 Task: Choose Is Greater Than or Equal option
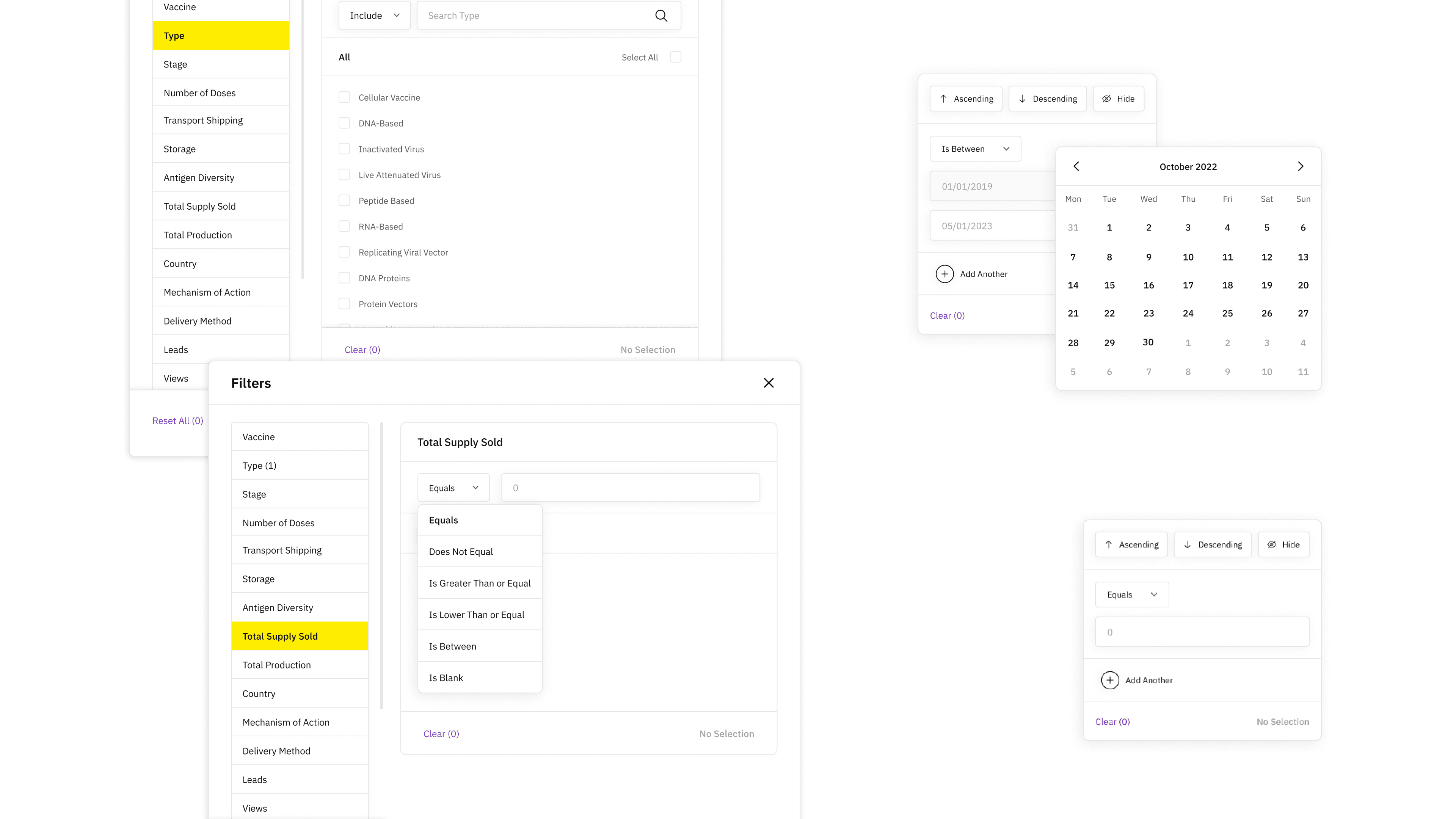[x=479, y=583]
